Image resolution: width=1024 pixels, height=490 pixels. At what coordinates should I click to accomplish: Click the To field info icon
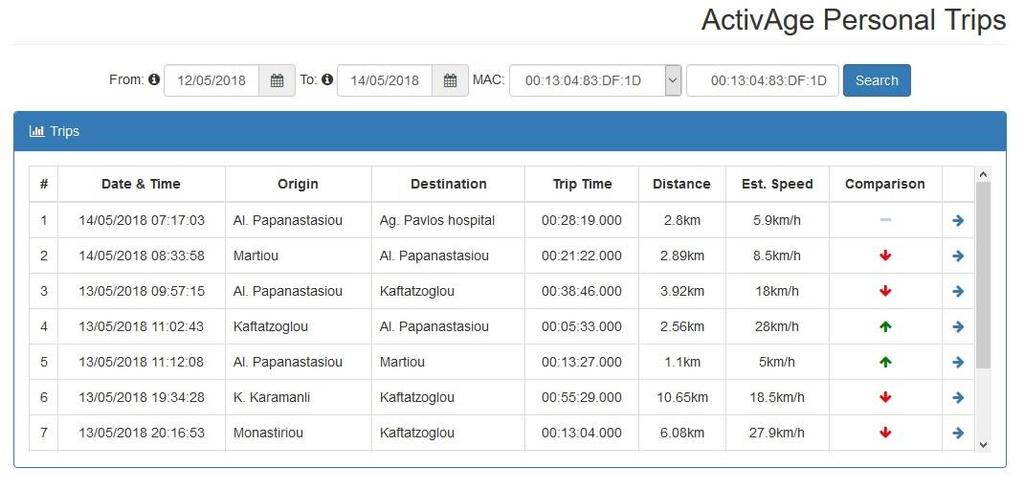(x=327, y=80)
